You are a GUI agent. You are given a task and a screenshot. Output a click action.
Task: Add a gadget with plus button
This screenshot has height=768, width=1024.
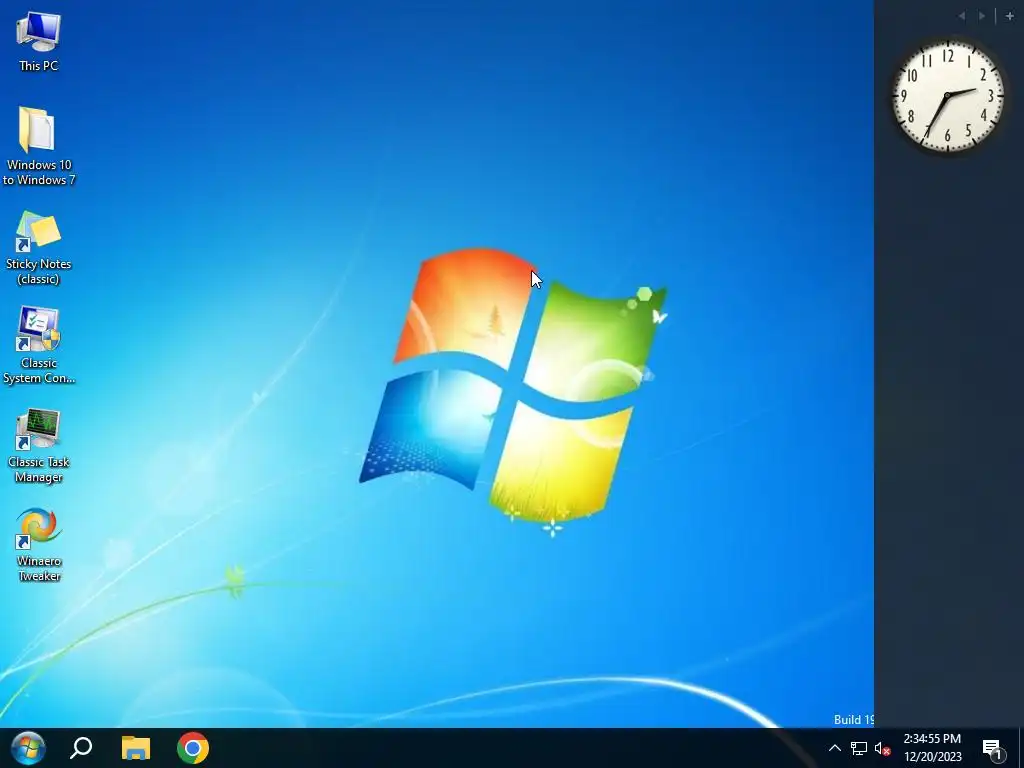pyautogui.click(x=1010, y=16)
